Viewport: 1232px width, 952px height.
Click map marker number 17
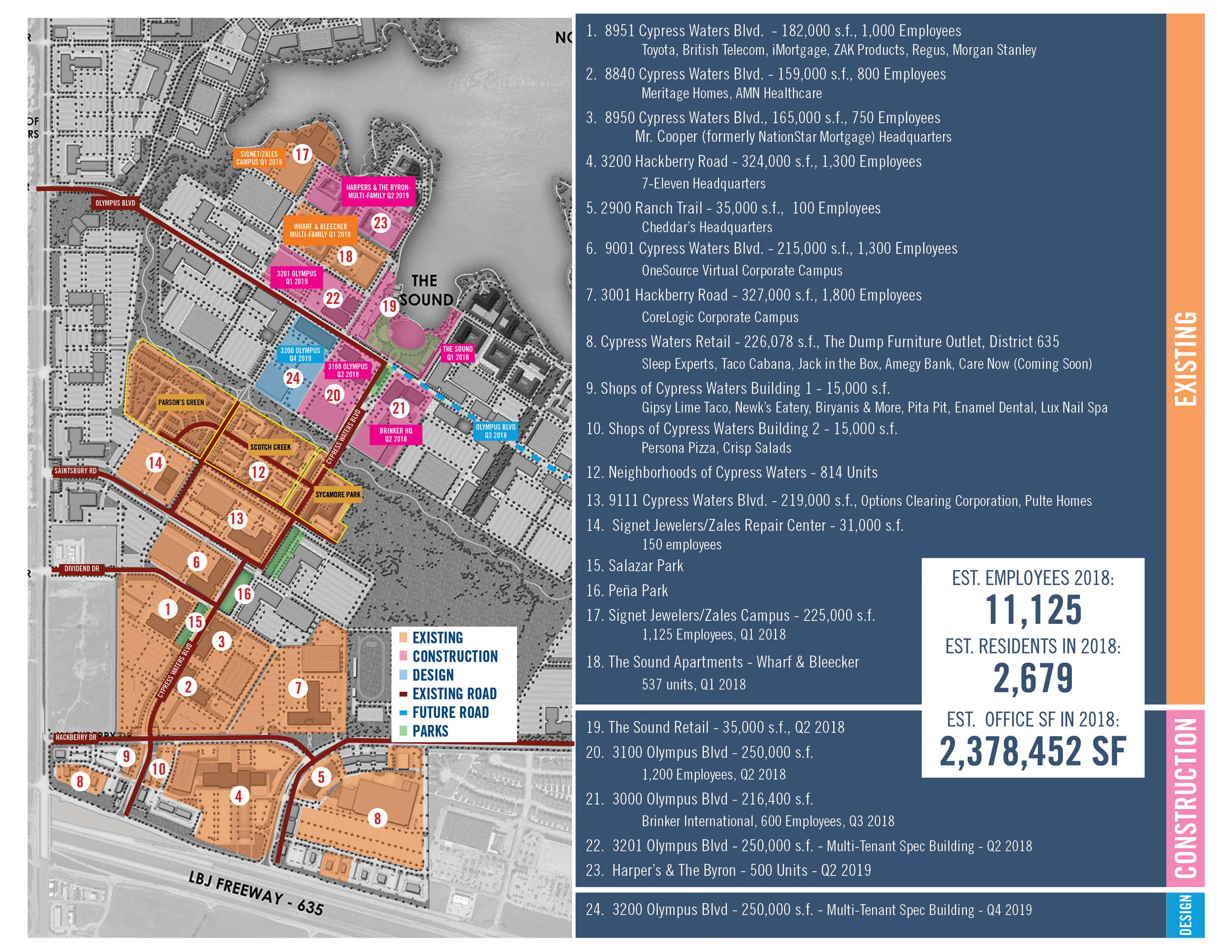303,154
